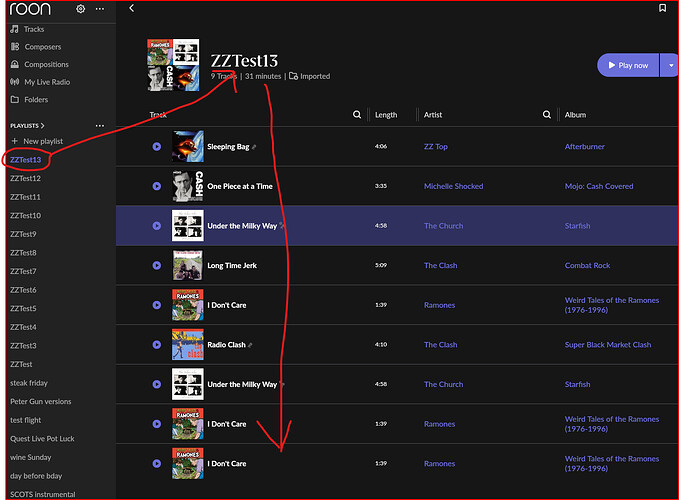Create a New playlist
Image resolution: width=679 pixels, height=500 pixels.
(37, 141)
